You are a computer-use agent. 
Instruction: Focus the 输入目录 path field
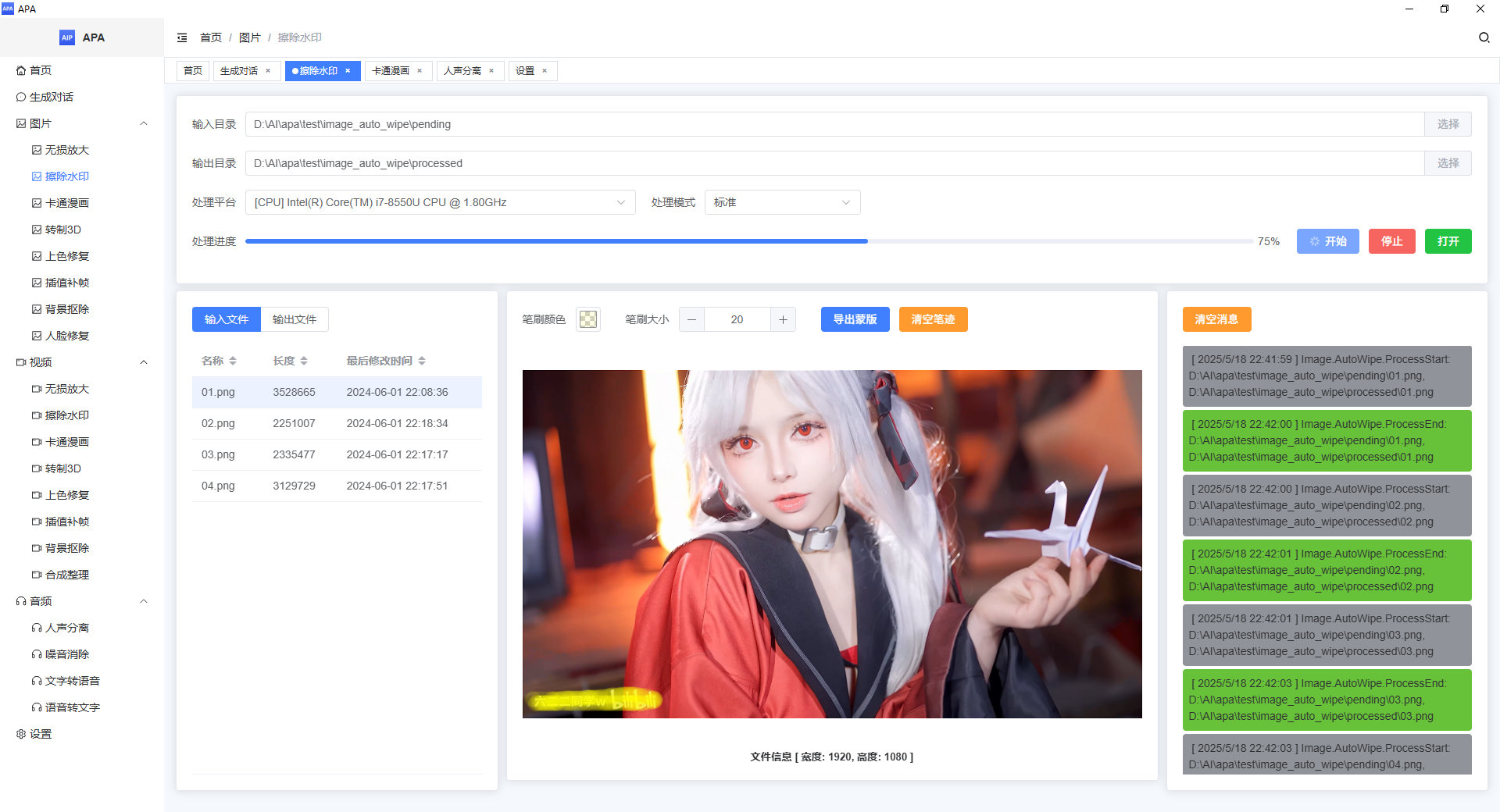coord(835,124)
